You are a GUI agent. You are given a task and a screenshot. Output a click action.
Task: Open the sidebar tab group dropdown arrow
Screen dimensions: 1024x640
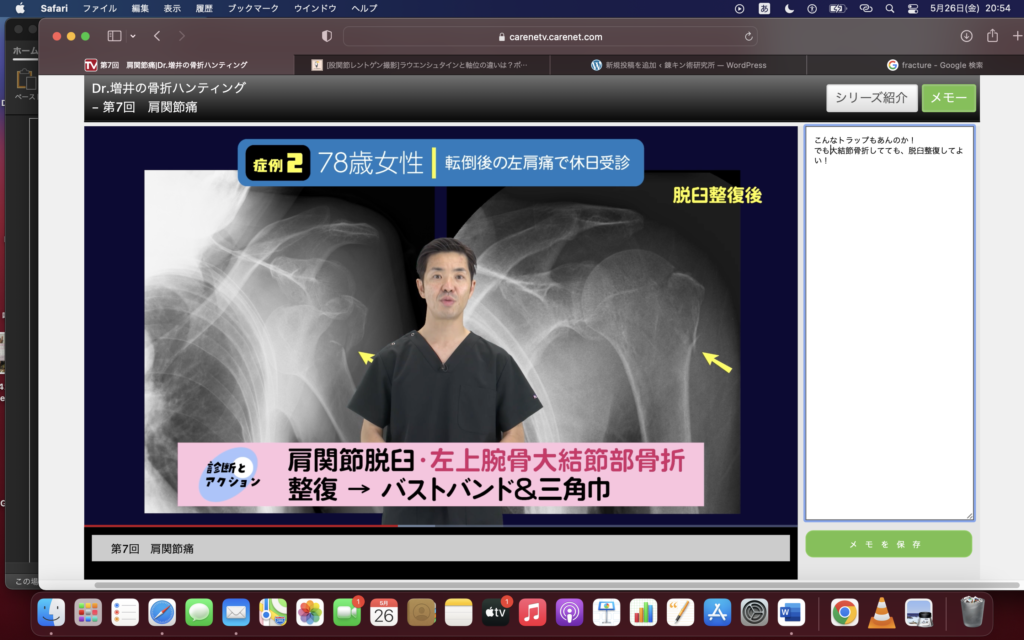(x=132, y=36)
